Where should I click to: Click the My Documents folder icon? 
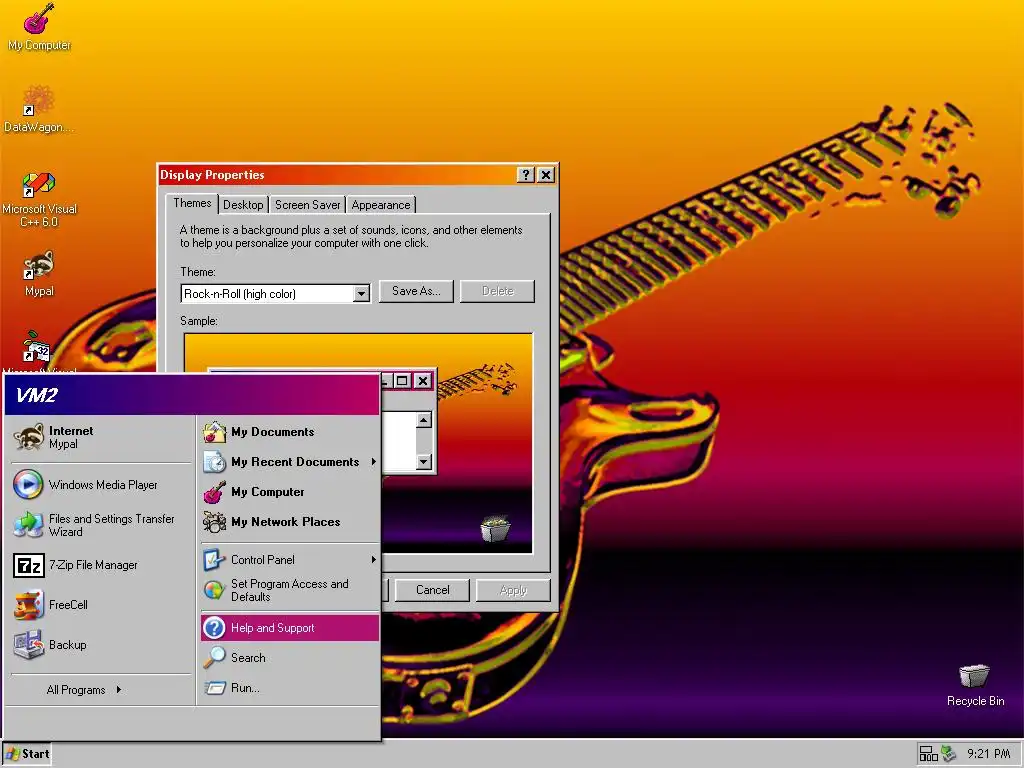214,432
